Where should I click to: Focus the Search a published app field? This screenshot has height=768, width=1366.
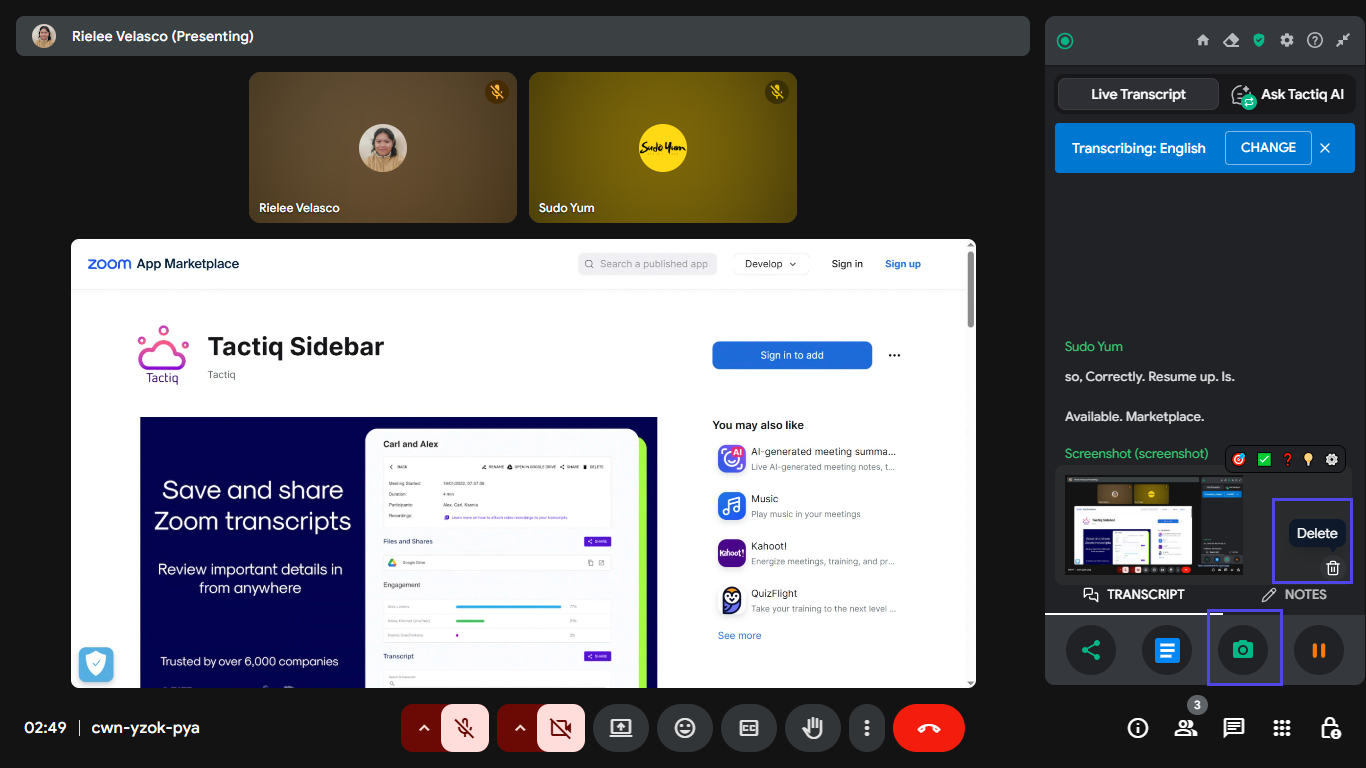click(647, 264)
